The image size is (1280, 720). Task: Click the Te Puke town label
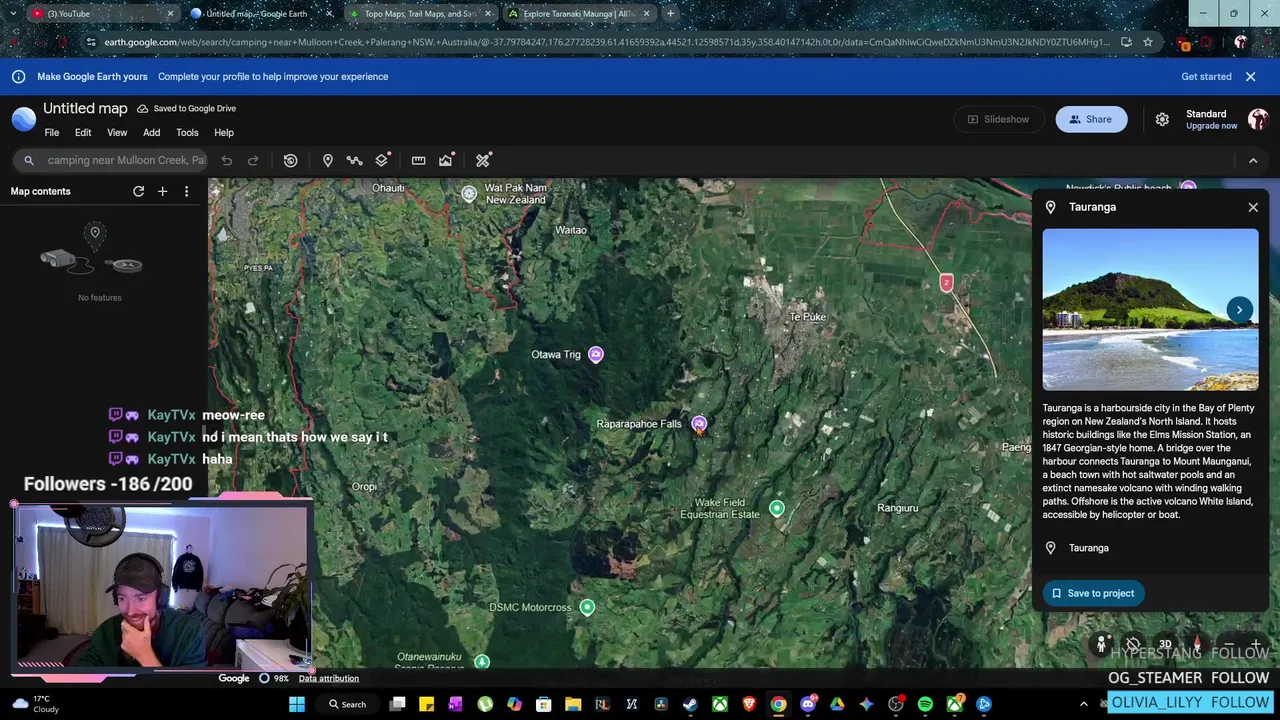(x=808, y=317)
